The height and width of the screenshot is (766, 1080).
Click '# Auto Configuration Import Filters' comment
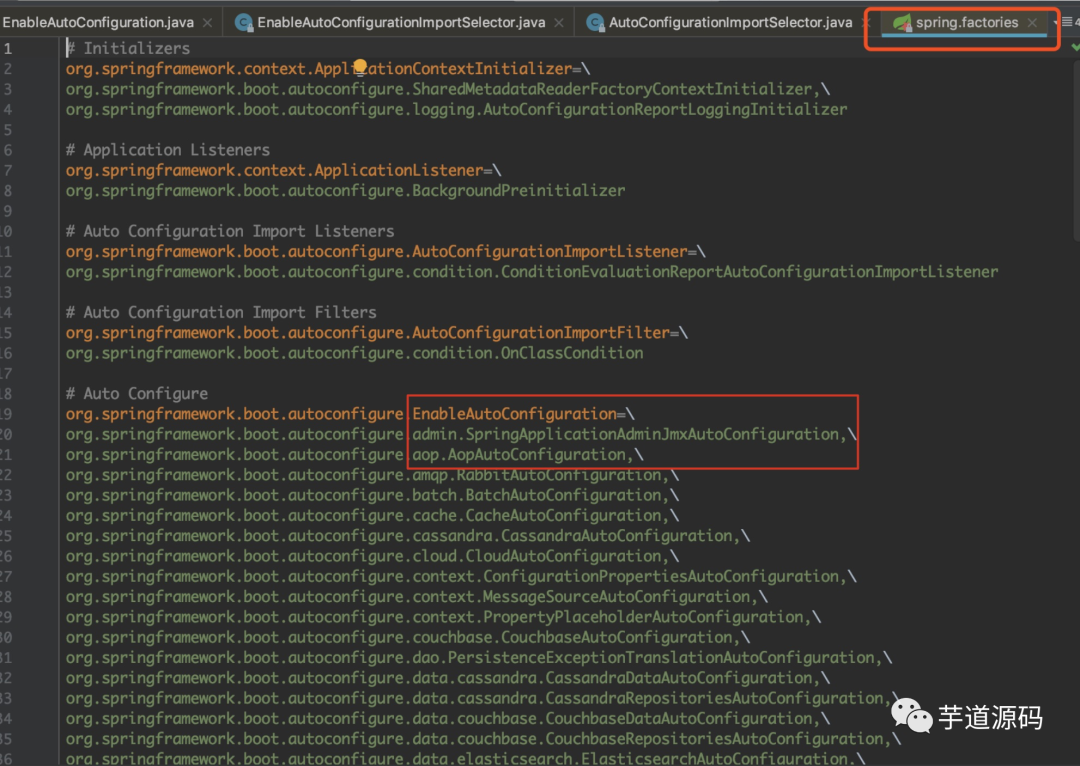point(221,313)
